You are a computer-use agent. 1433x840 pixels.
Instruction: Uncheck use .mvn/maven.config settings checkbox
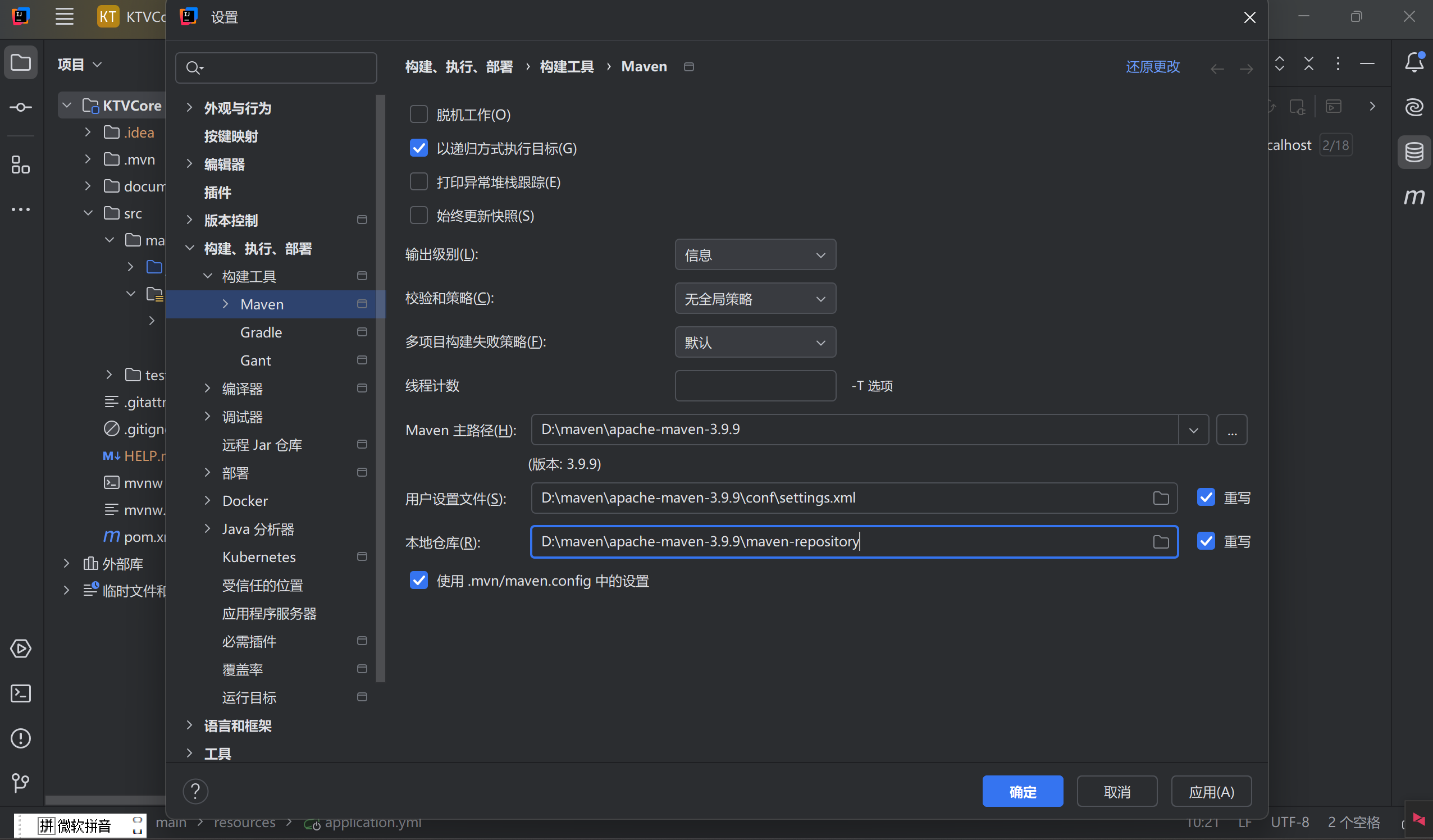(x=418, y=581)
